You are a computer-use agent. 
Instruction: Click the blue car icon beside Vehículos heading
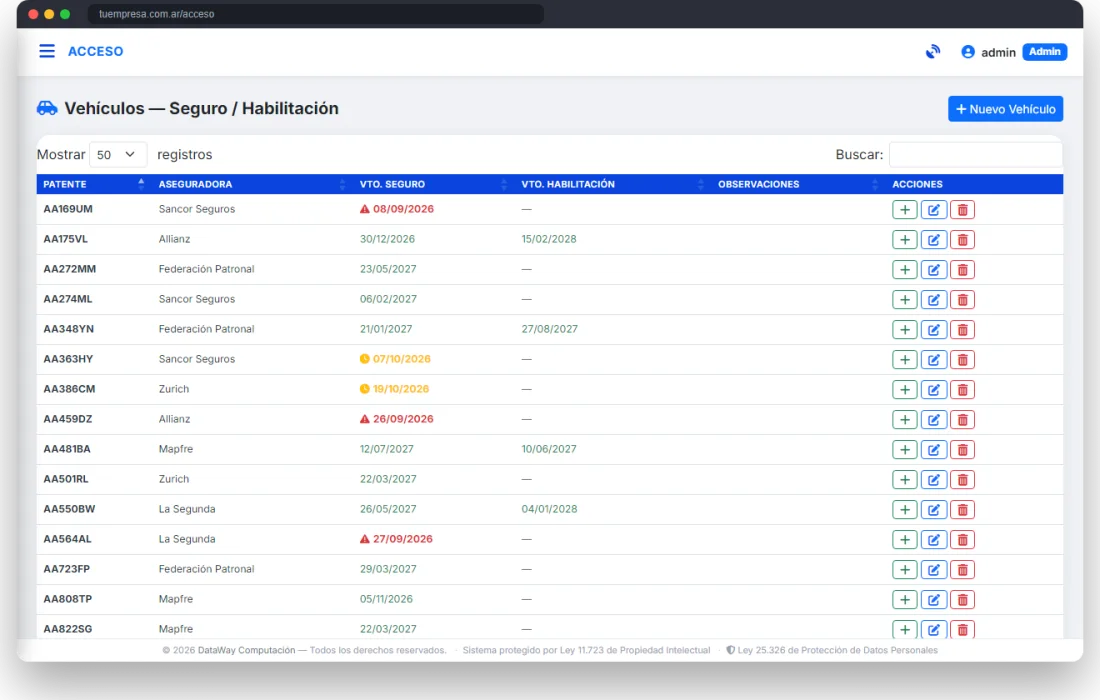(x=47, y=108)
